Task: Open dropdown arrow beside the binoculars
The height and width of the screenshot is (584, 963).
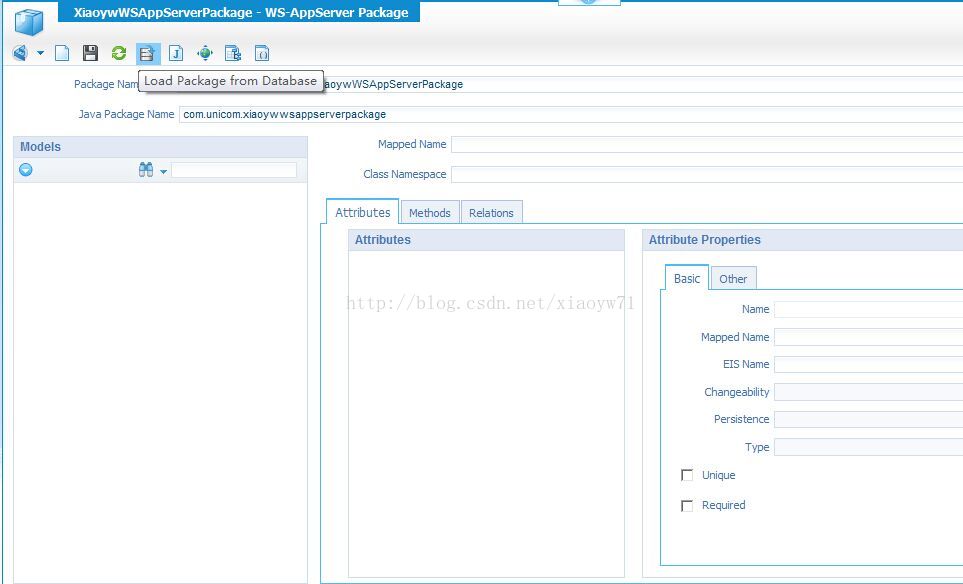Action: pos(163,171)
